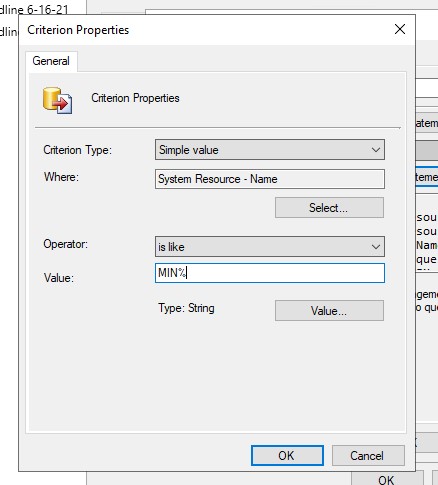Click the Criterion Properties heading text
The height and width of the screenshot is (485, 438).
point(135,98)
